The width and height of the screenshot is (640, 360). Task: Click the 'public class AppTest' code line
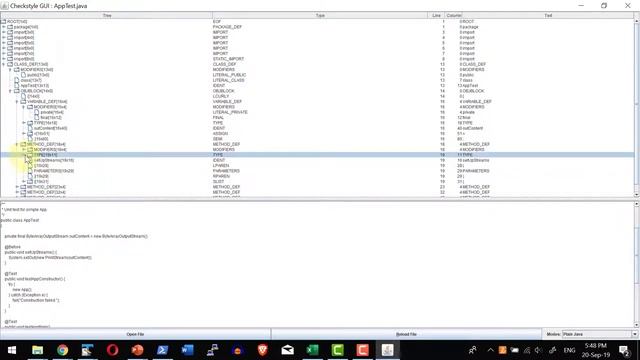point(20,220)
